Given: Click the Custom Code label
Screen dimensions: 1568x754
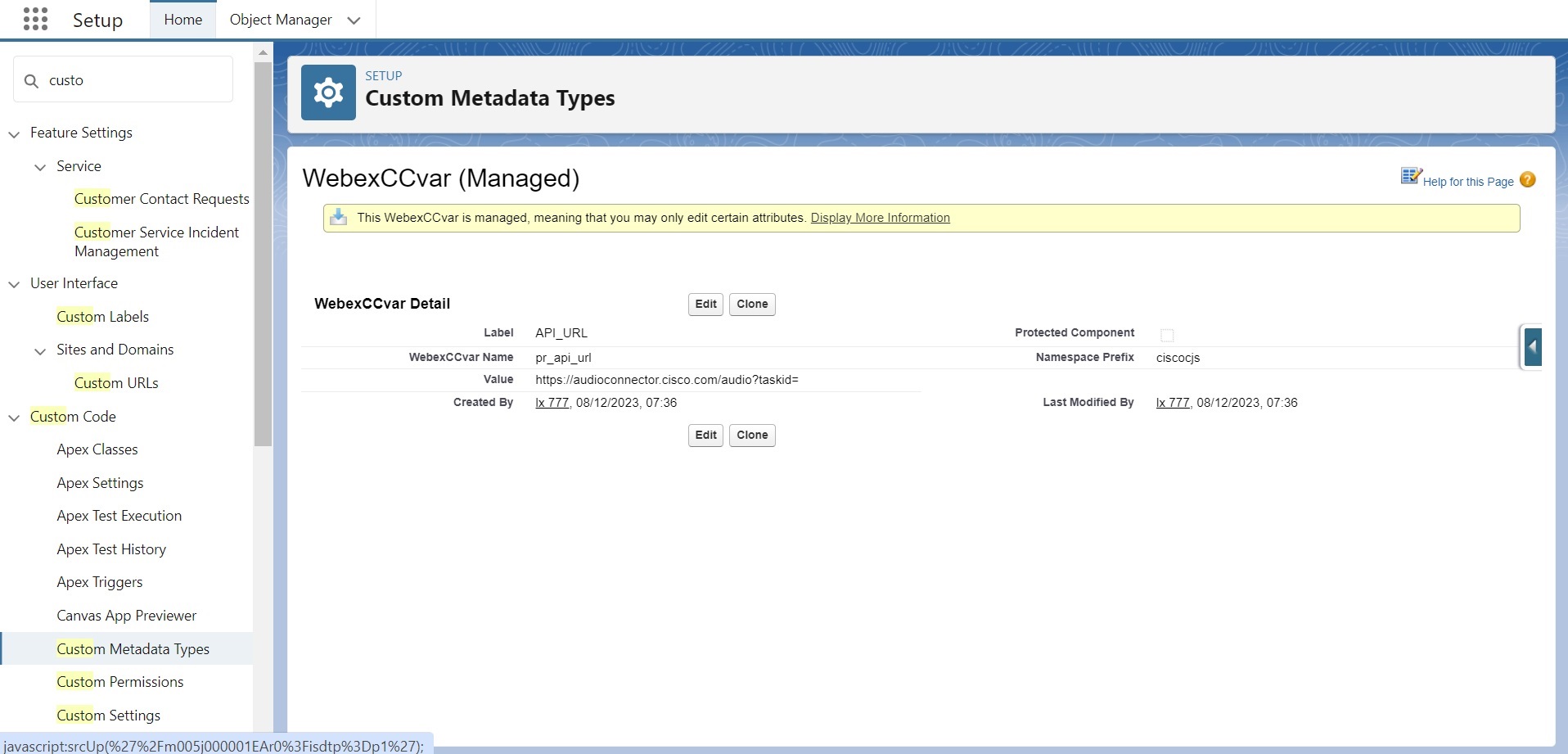Looking at the screenshot, I should [73, 417].
